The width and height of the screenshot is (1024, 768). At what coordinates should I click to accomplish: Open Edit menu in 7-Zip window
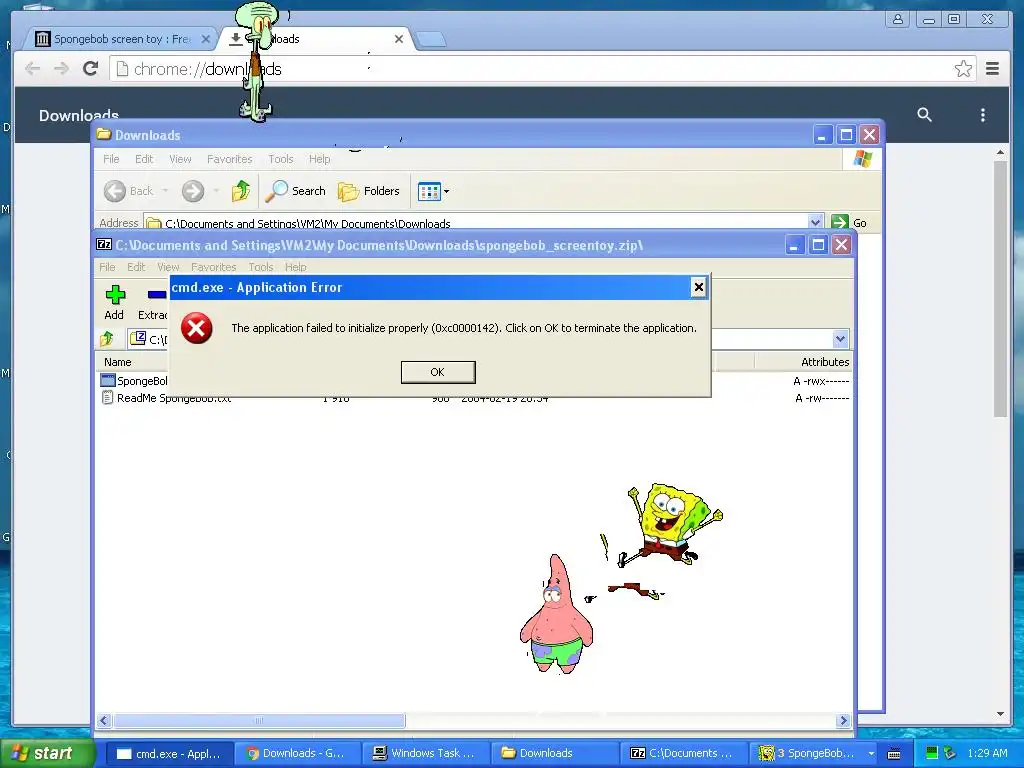pos(136,267)
